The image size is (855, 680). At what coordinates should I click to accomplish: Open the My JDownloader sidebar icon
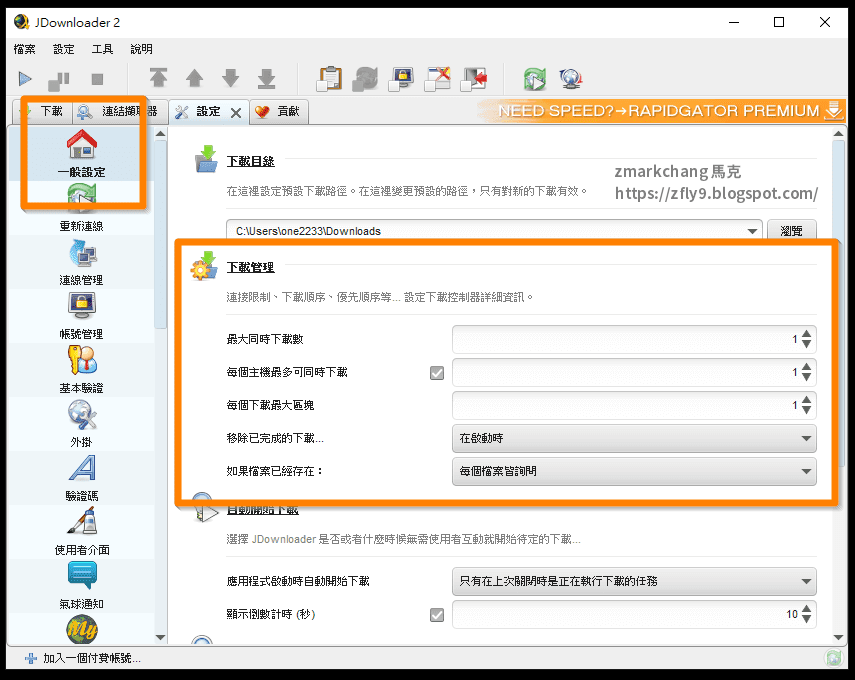click(82, 629)
